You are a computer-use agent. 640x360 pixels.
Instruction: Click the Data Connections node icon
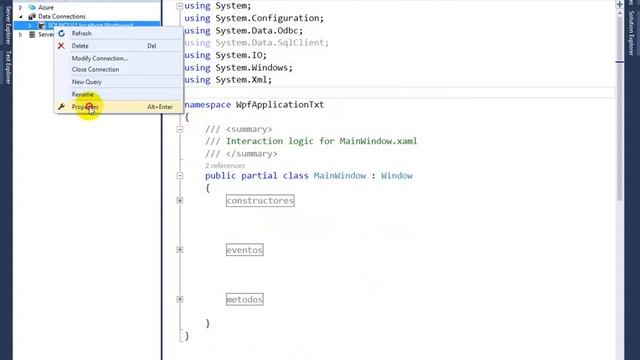click(x=32, y=16)
